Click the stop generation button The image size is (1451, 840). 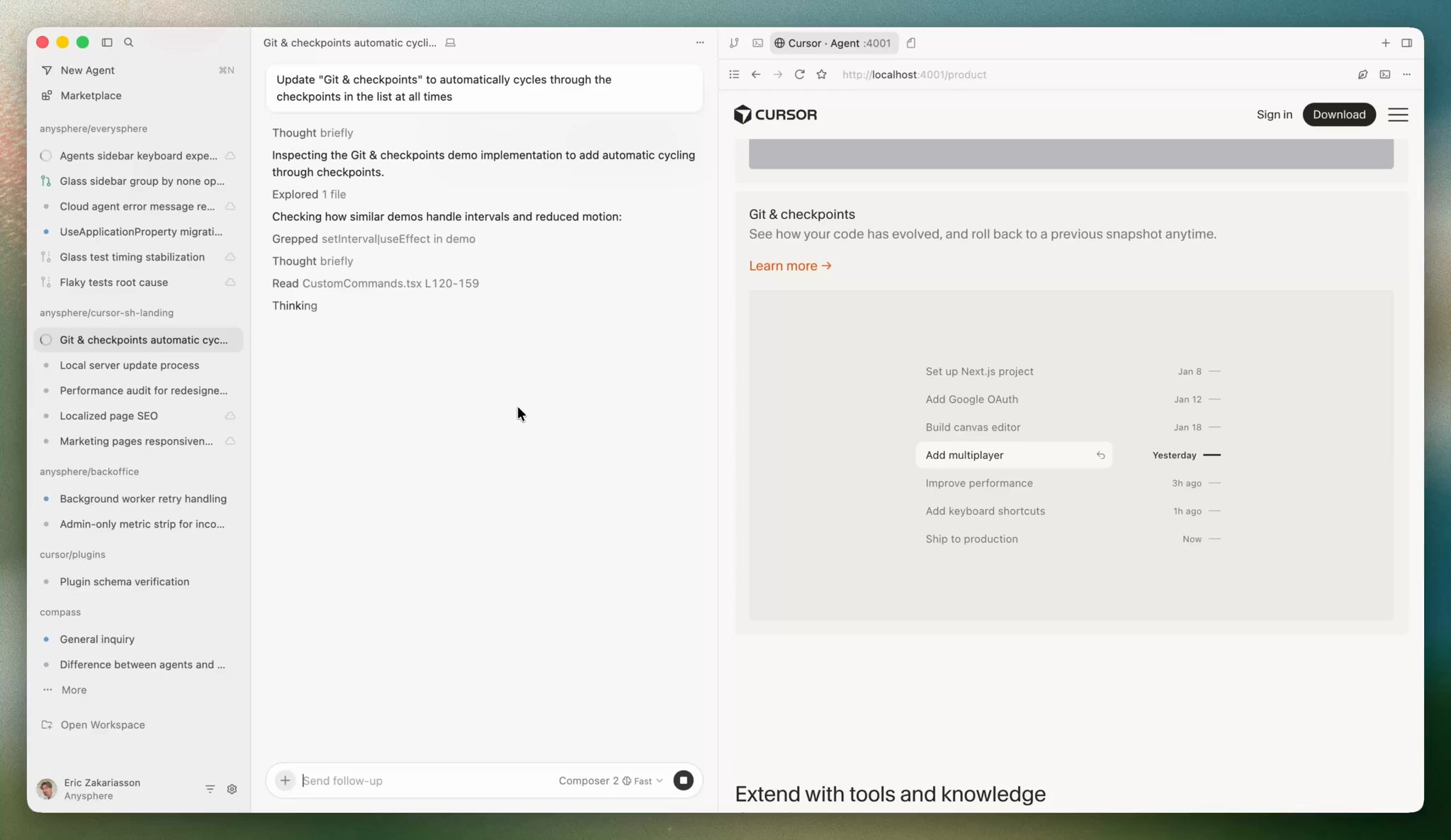[x=683, y=780]
